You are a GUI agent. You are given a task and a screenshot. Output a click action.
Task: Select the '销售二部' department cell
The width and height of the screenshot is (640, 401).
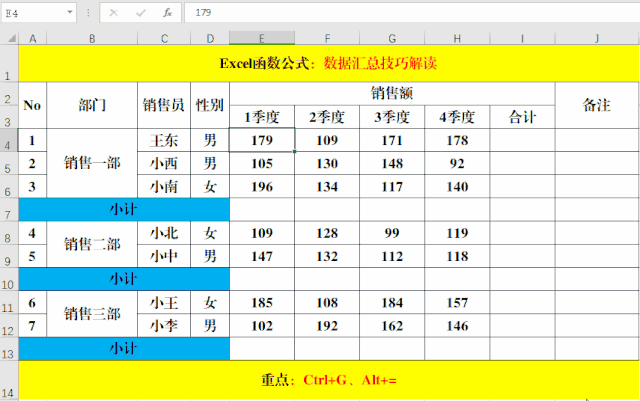(92, 244)
